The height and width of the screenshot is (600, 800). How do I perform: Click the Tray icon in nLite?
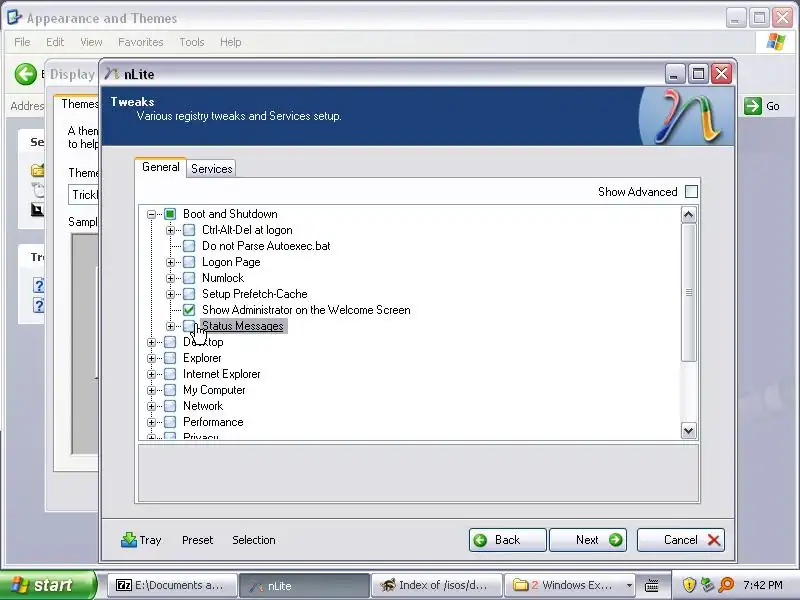click(129, 540)
